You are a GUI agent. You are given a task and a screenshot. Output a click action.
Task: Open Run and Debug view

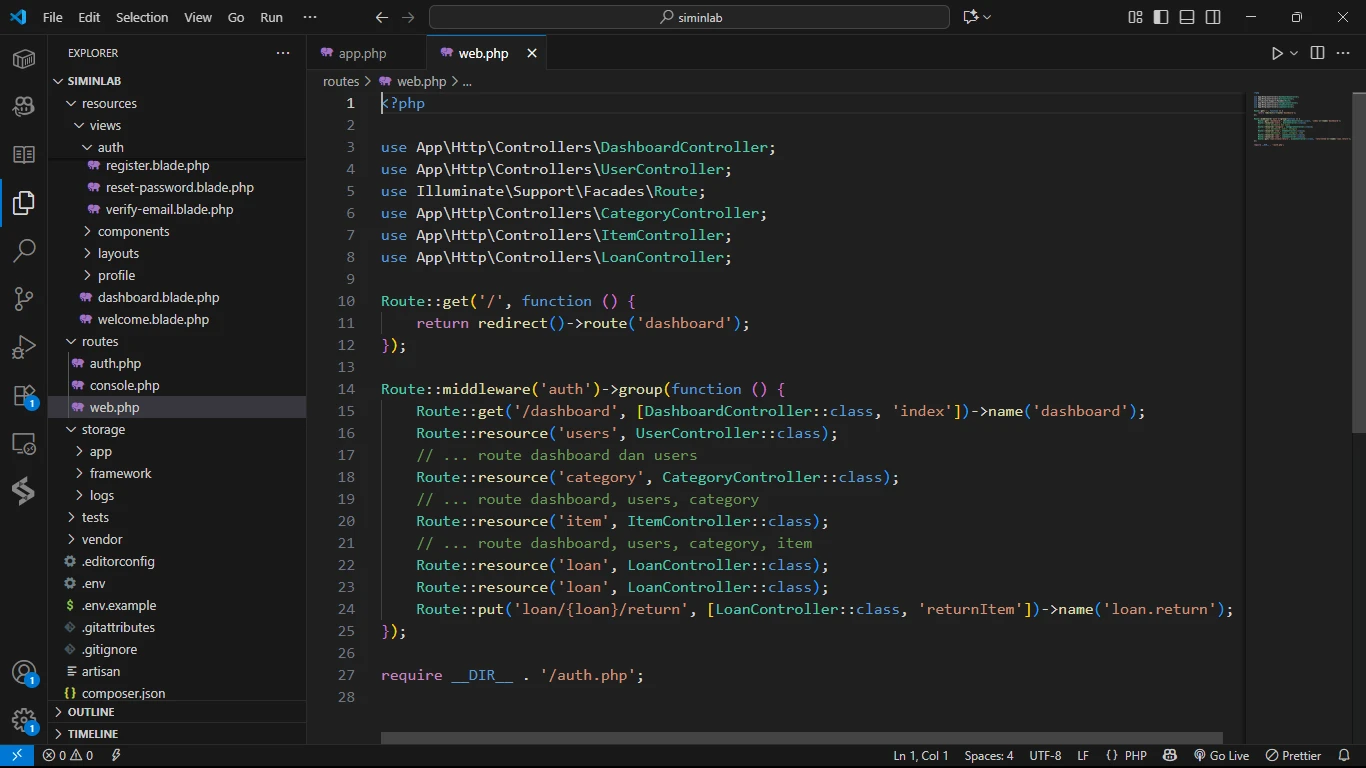pos(24,347)
